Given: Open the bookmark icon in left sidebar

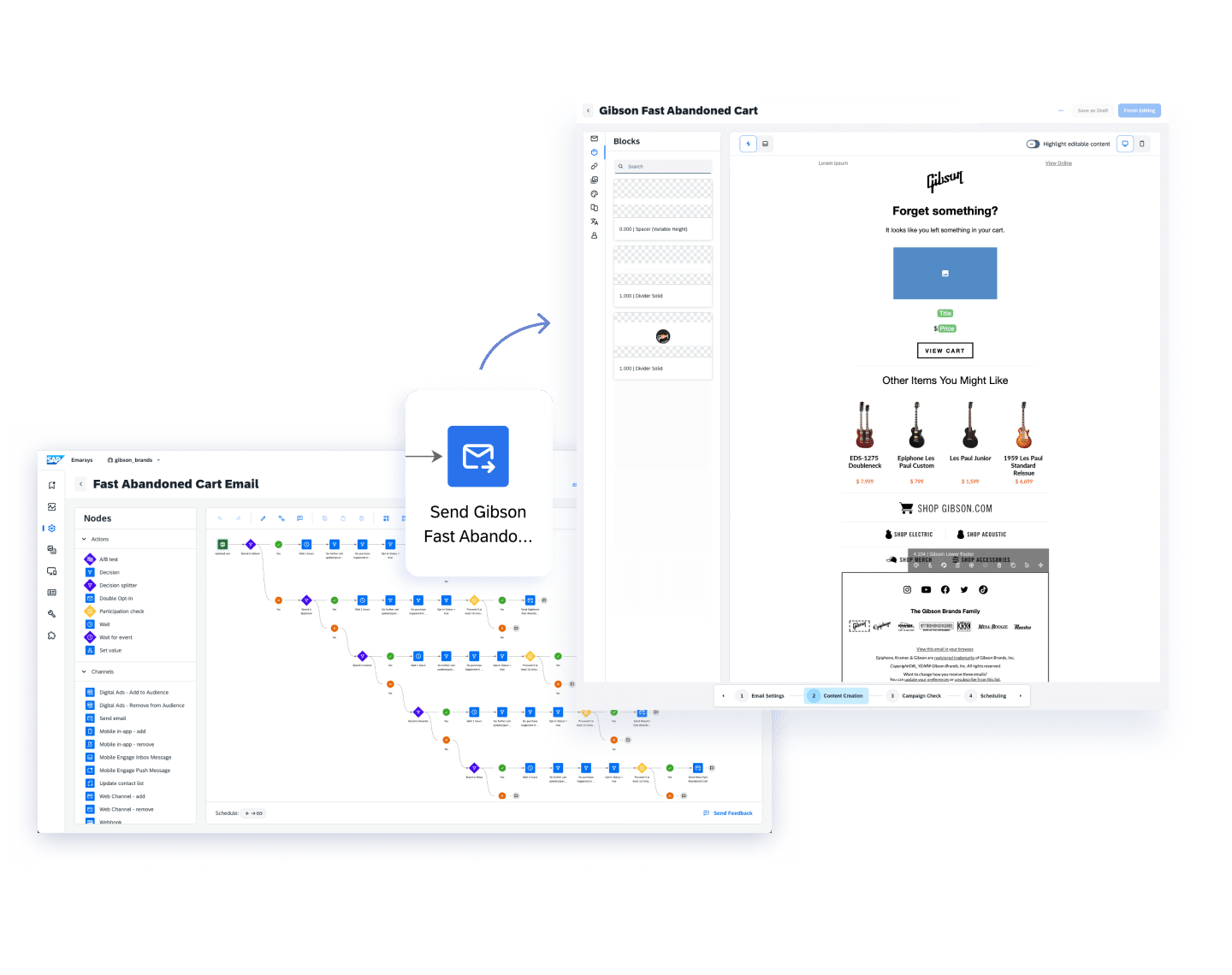Looking at the screenshot, I should 52,485.
